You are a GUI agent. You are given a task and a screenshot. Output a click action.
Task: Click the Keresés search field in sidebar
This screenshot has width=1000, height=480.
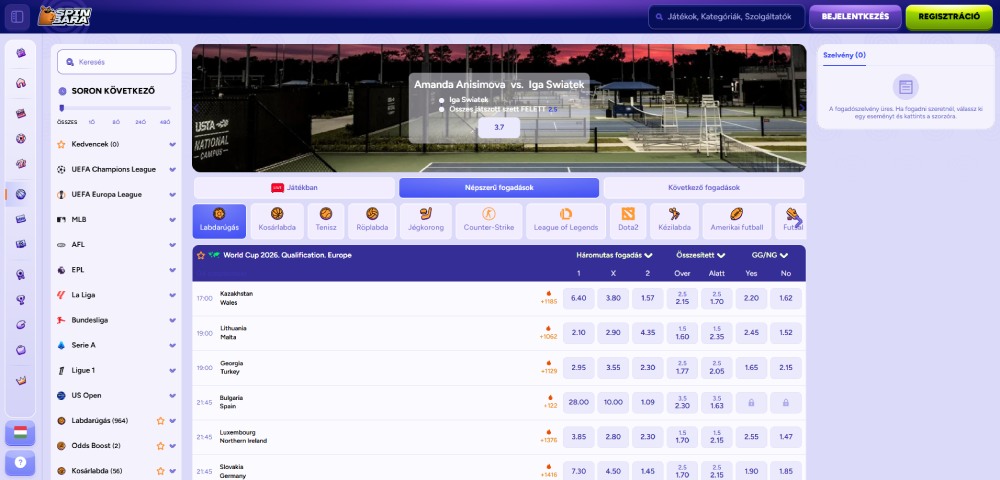click(117, 62)
